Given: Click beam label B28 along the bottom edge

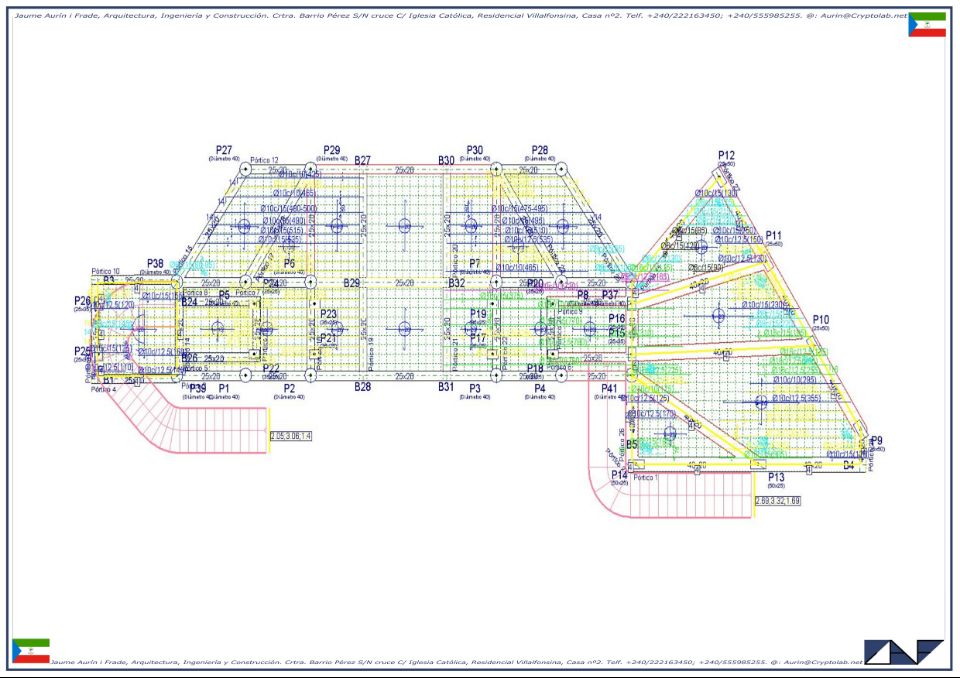Looking at the screenshot, I should [363, 386].
